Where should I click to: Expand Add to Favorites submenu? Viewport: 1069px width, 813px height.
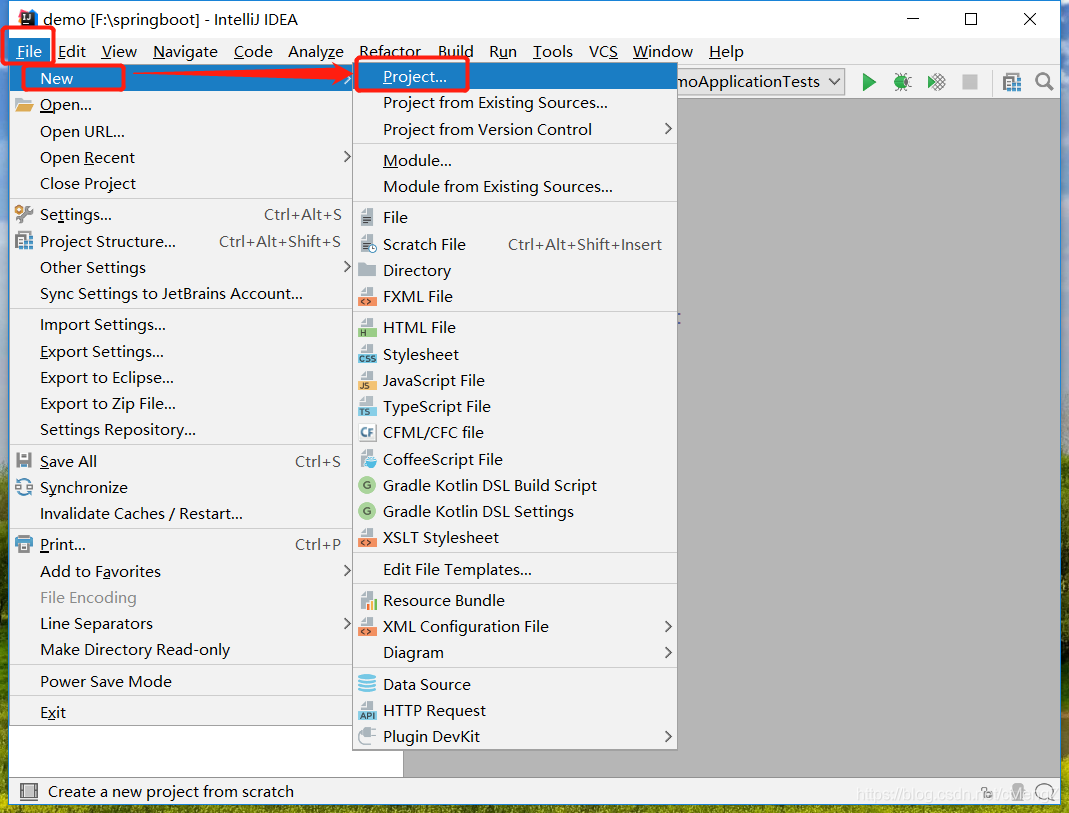(346, 571)
